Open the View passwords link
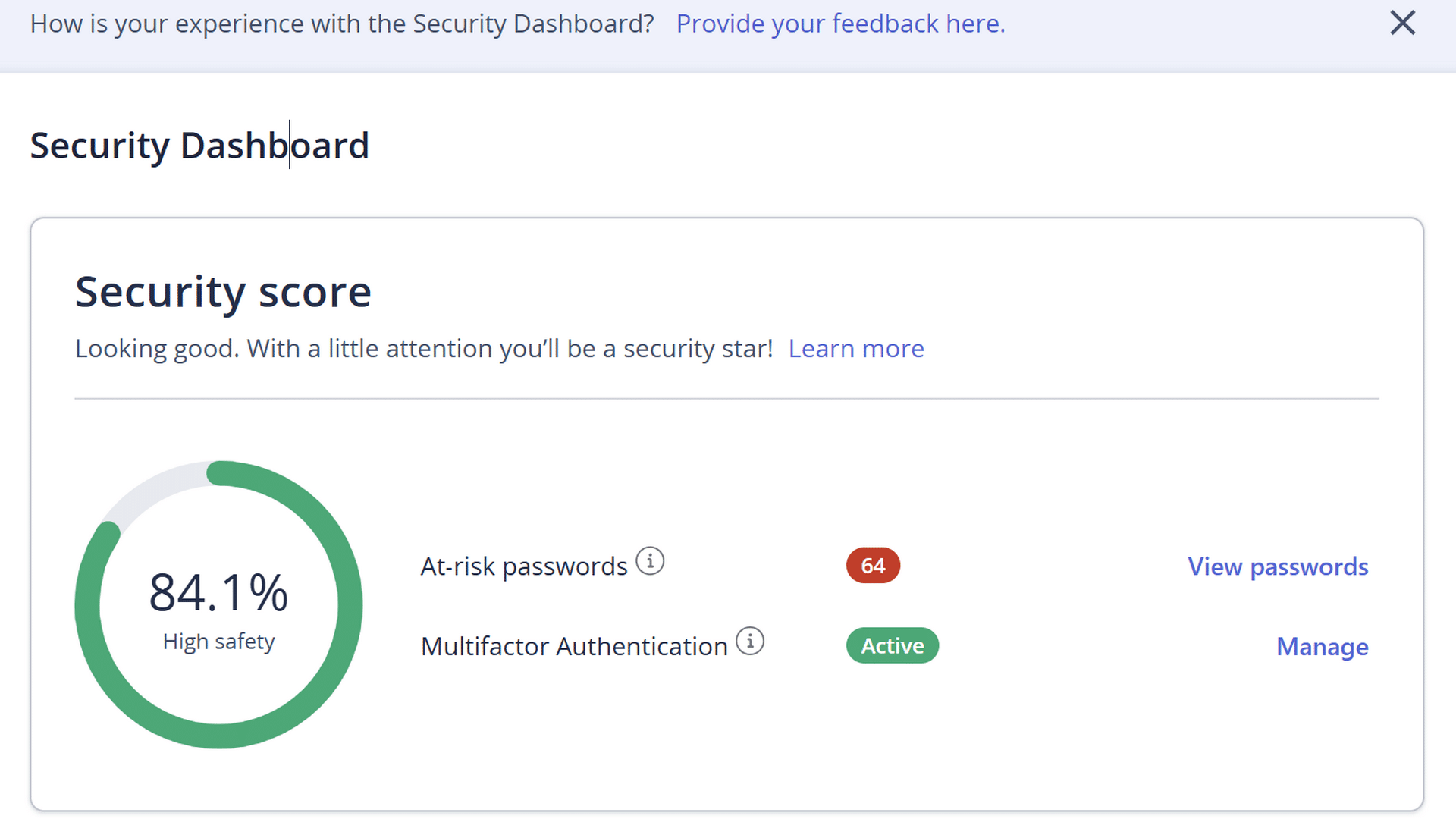Screen dimensions: 1456x819 (x=1278, y=566)
